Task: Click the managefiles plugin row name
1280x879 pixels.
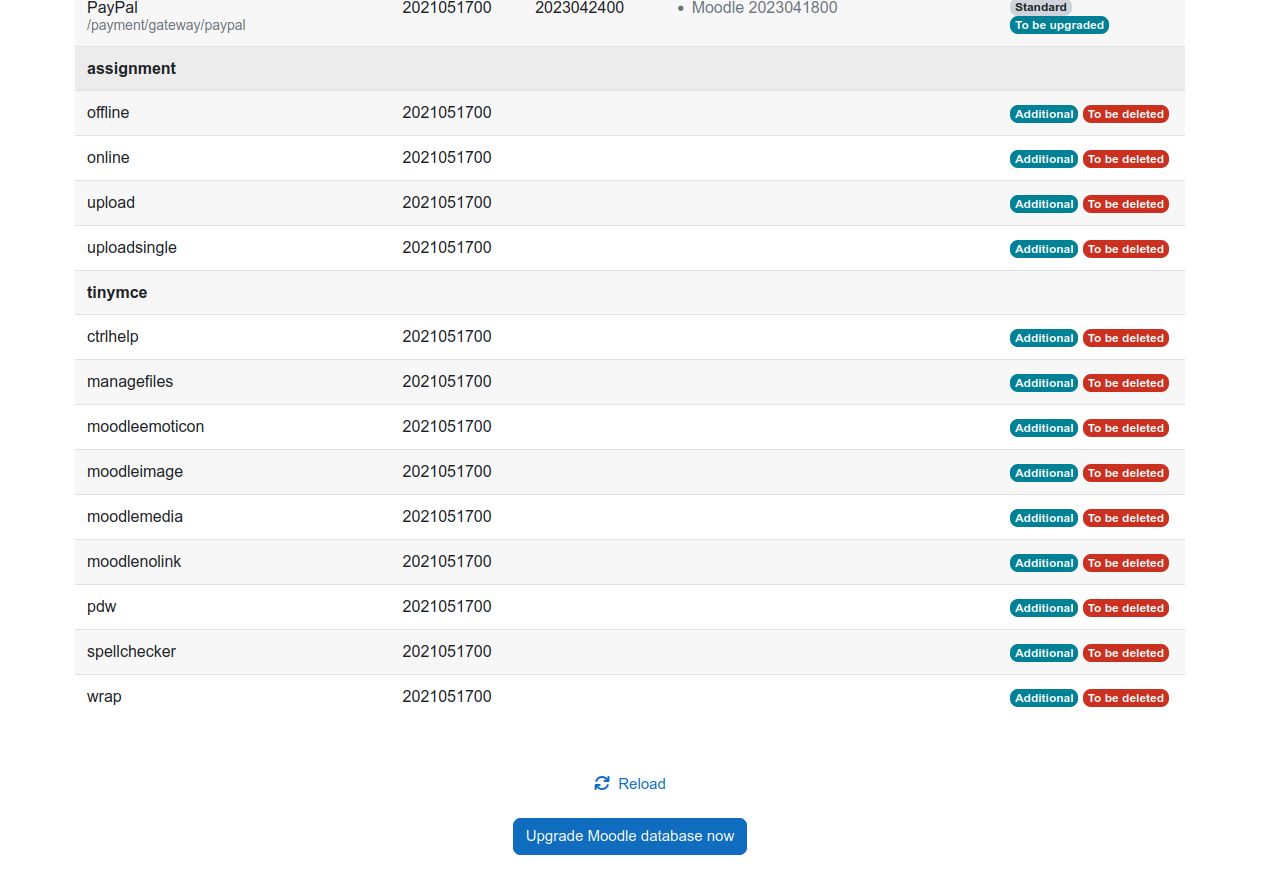Action: [130, 382]
